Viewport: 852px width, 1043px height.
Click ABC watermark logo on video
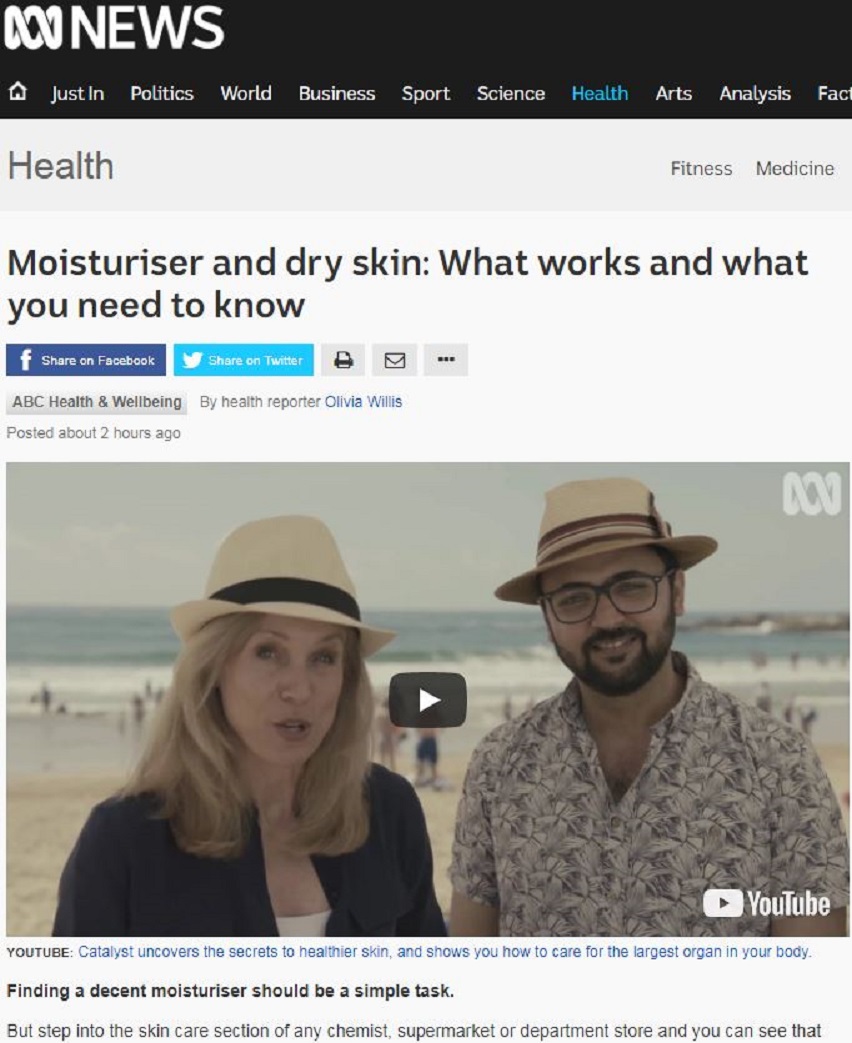pyautogui.click(x=812, y=494)
